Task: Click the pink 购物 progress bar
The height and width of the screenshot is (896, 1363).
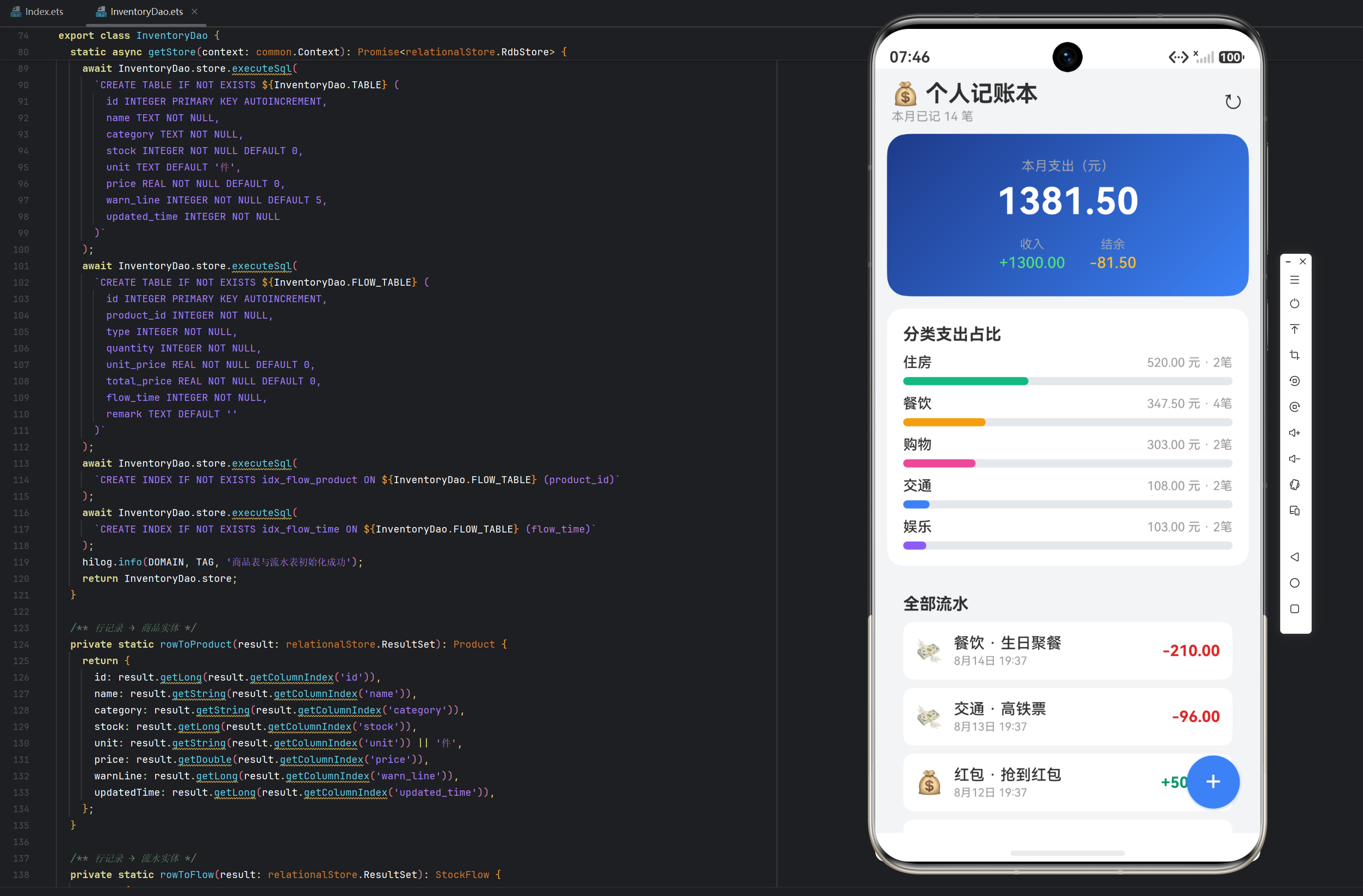Action: click(x=939, y=464)
